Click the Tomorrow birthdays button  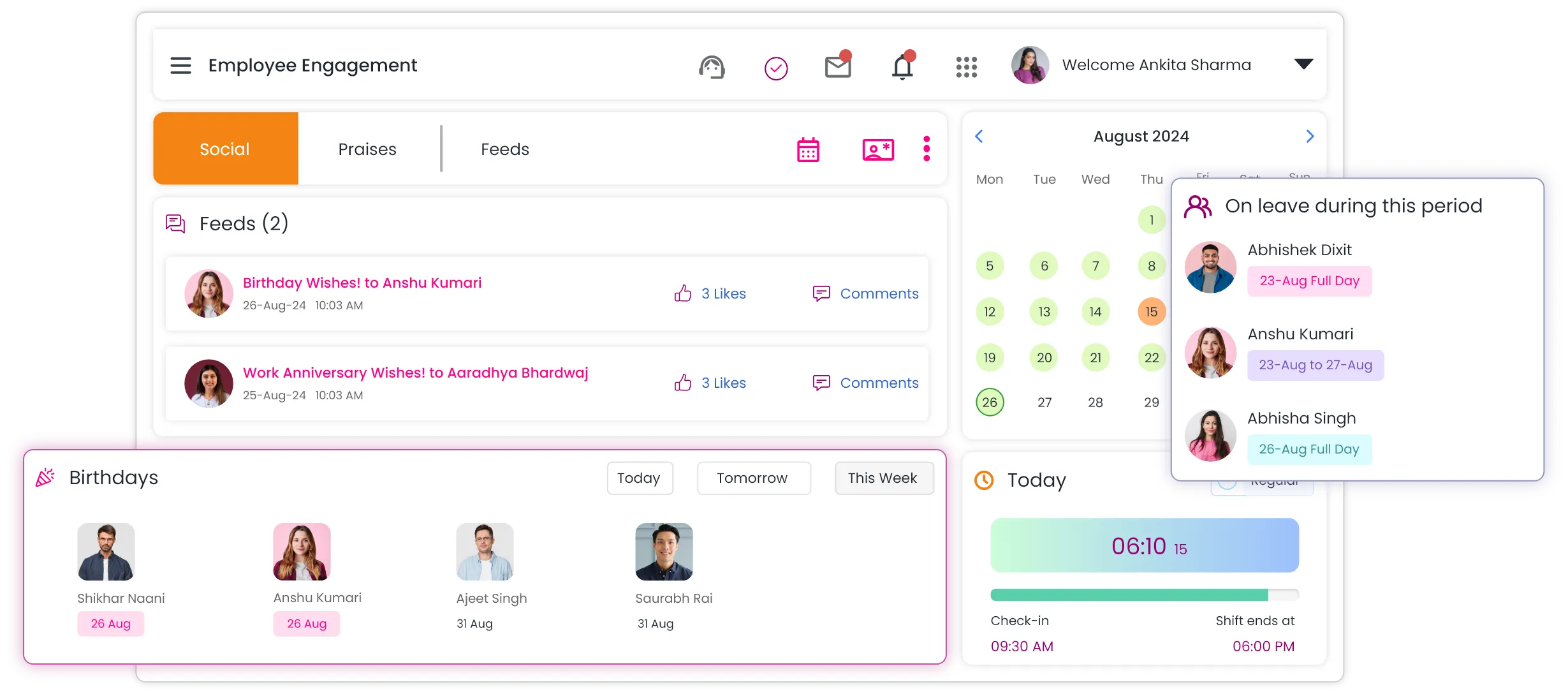pyautogui.click(x=753, y=478)
